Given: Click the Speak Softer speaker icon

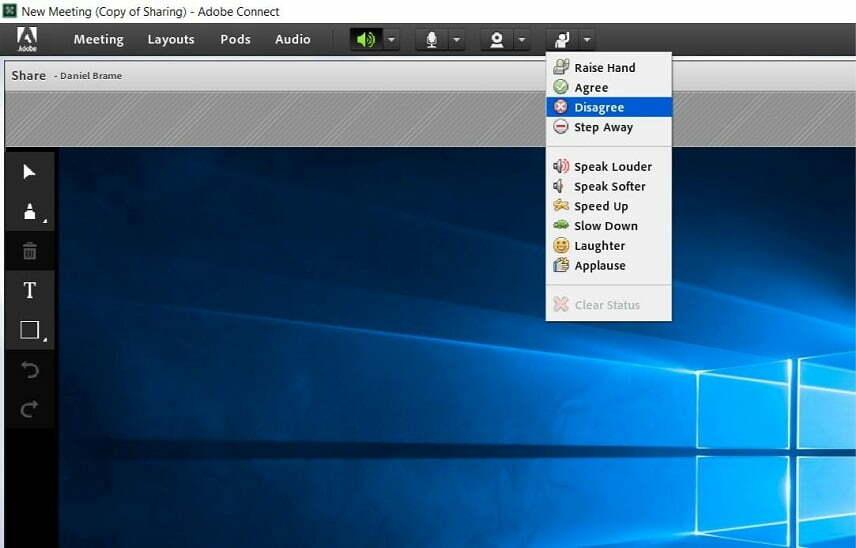Looking at the screenshot, I should pyautogui.click(x=559, y=186).
